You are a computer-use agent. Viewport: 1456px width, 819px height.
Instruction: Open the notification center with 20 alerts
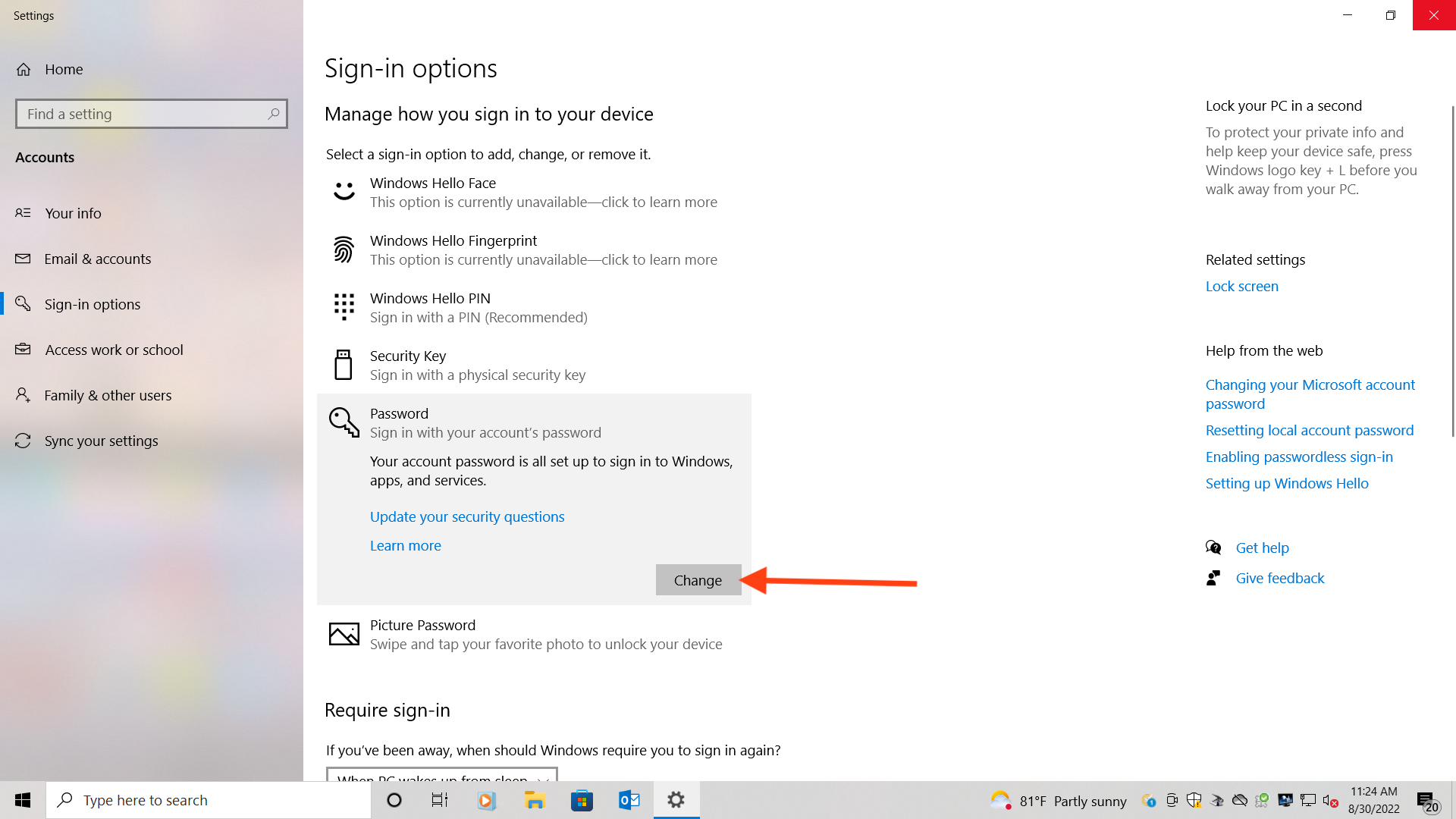(x=1427, y=801)
